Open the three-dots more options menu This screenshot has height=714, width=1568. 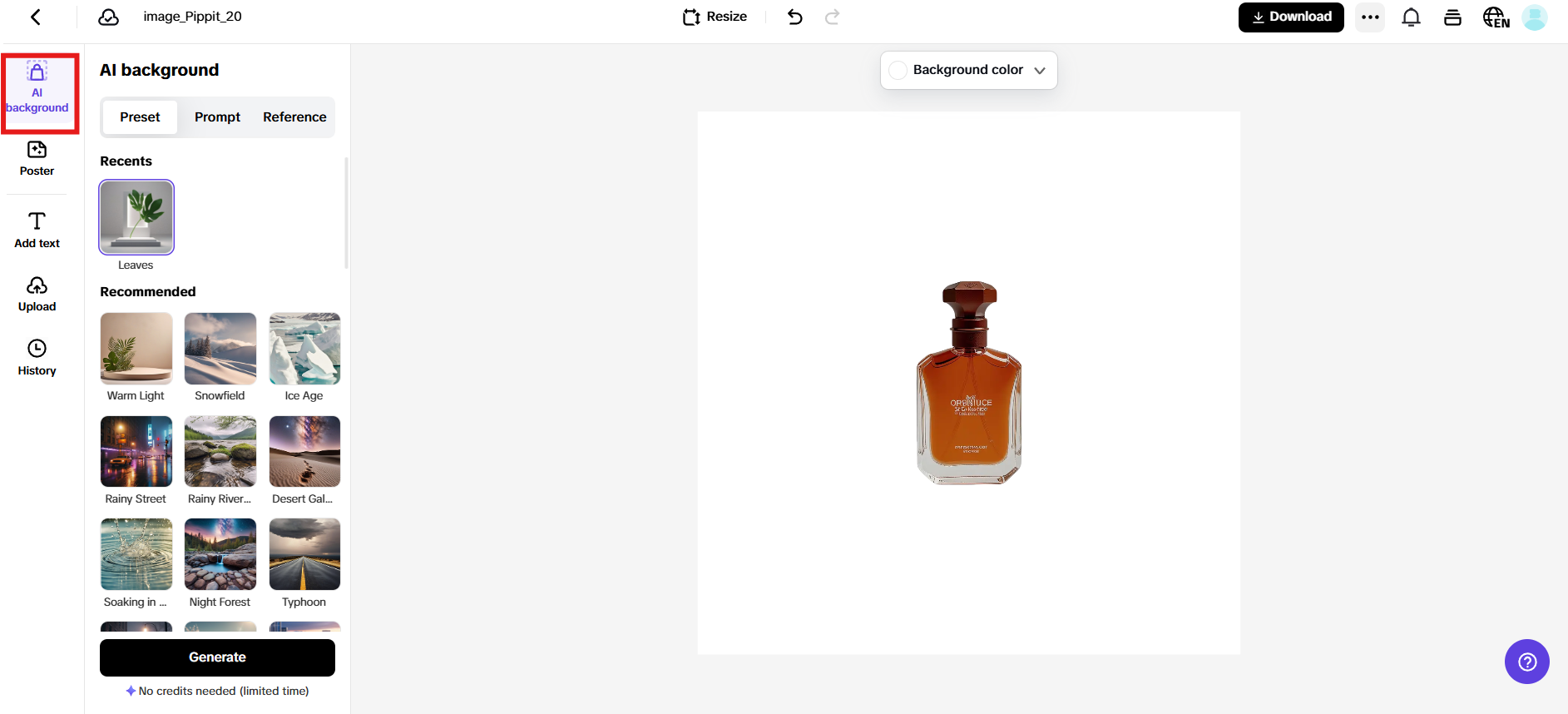point(1370,17)
